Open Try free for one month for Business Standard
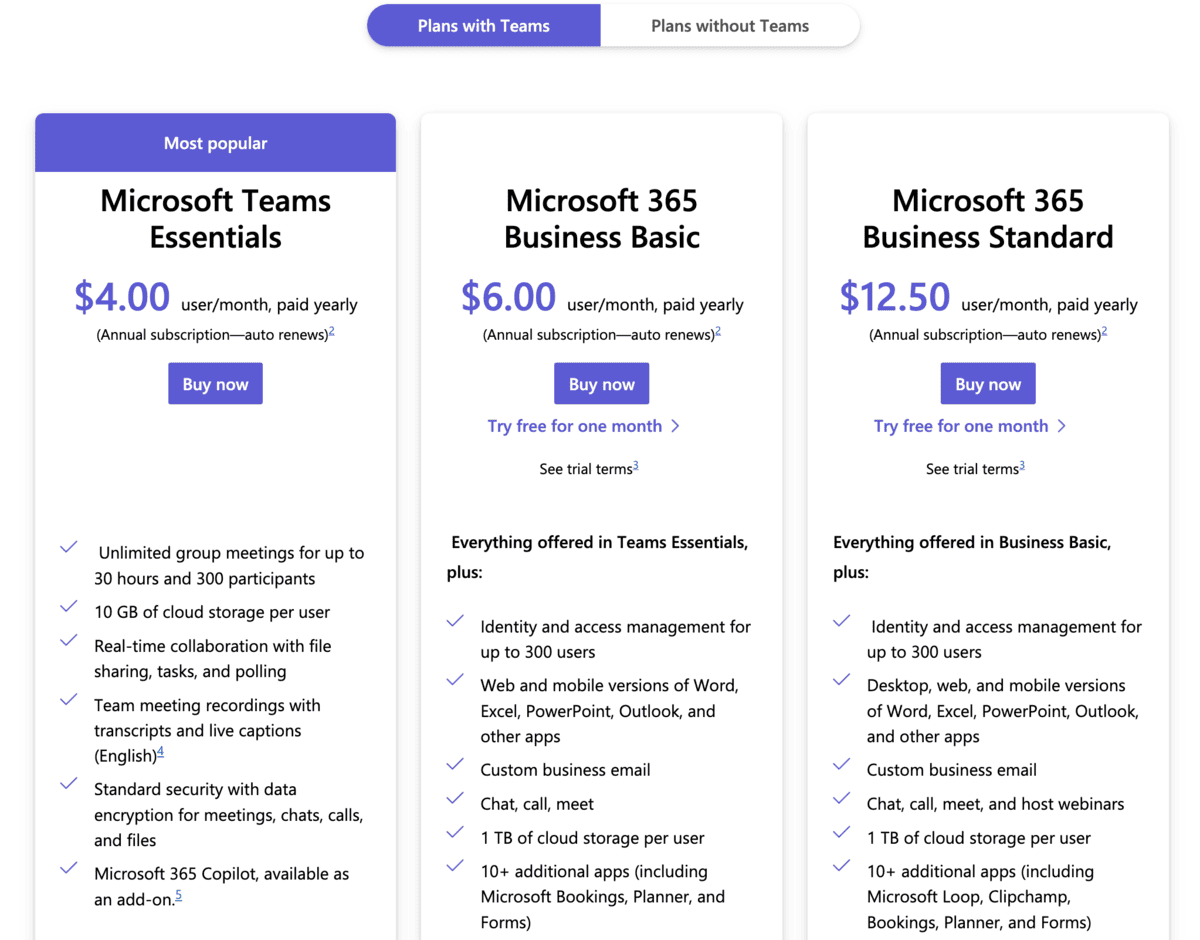 click(x=961, y=425)
